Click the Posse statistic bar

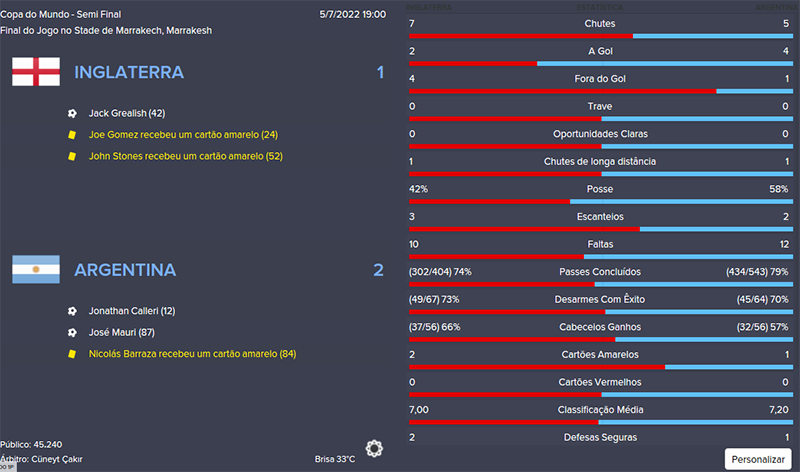[x=600, y=201]
